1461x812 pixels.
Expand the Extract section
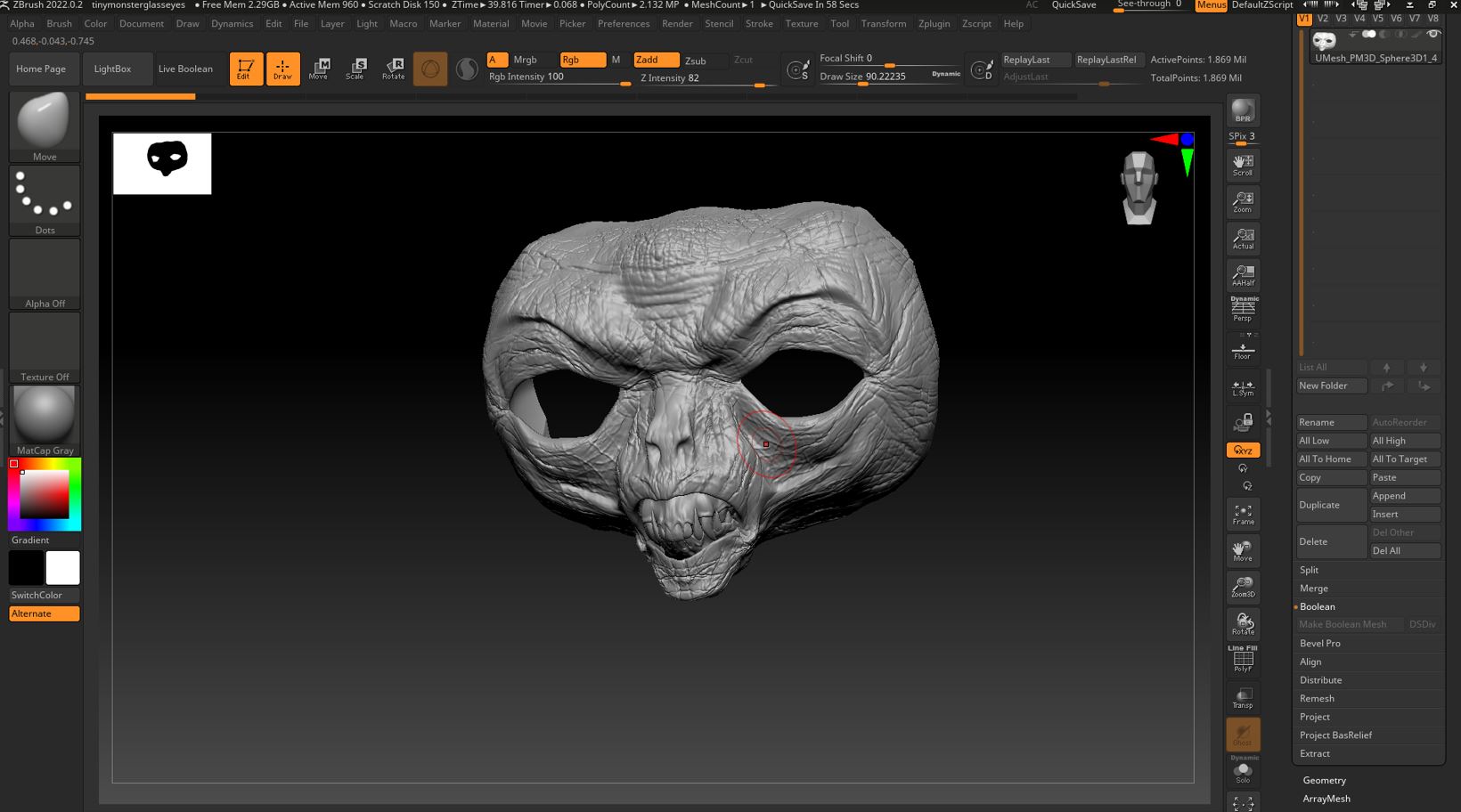coord(1315,753)
